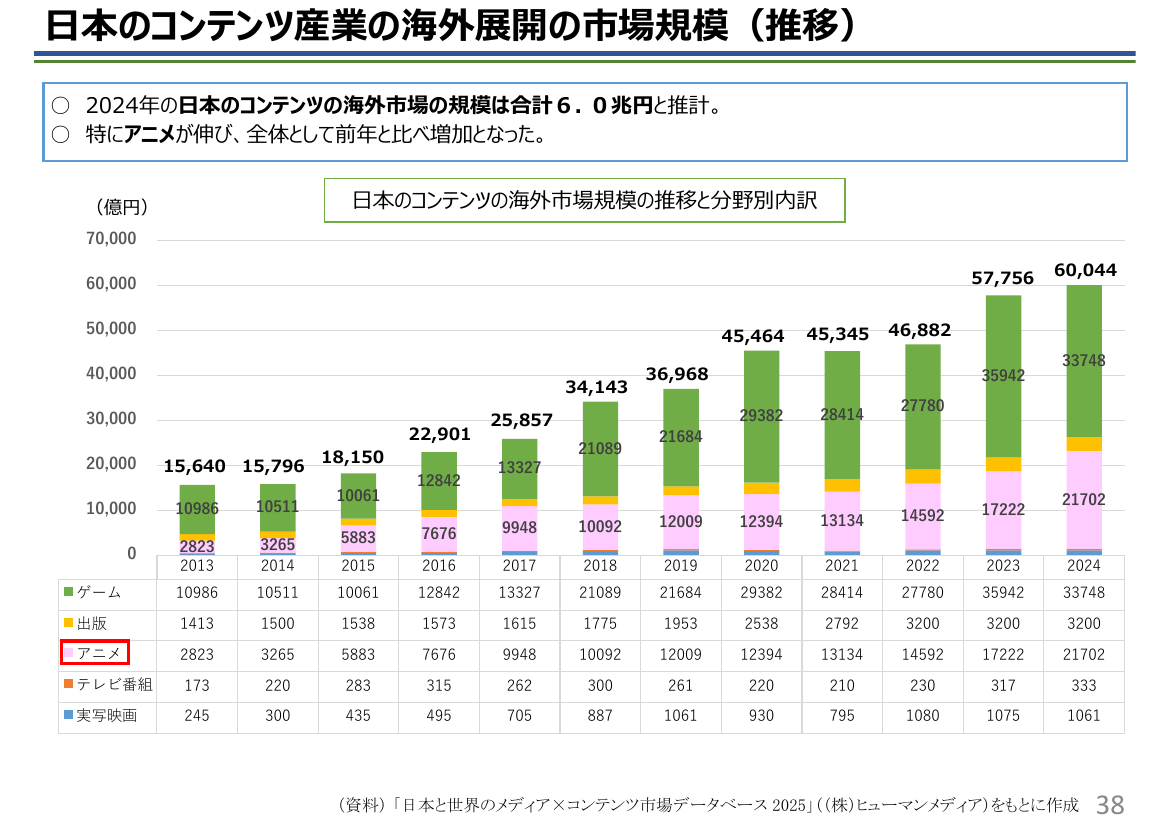1170x827 pixels.
Task: Click the 70,000 y-axis label
Action: tap(111, 239)
